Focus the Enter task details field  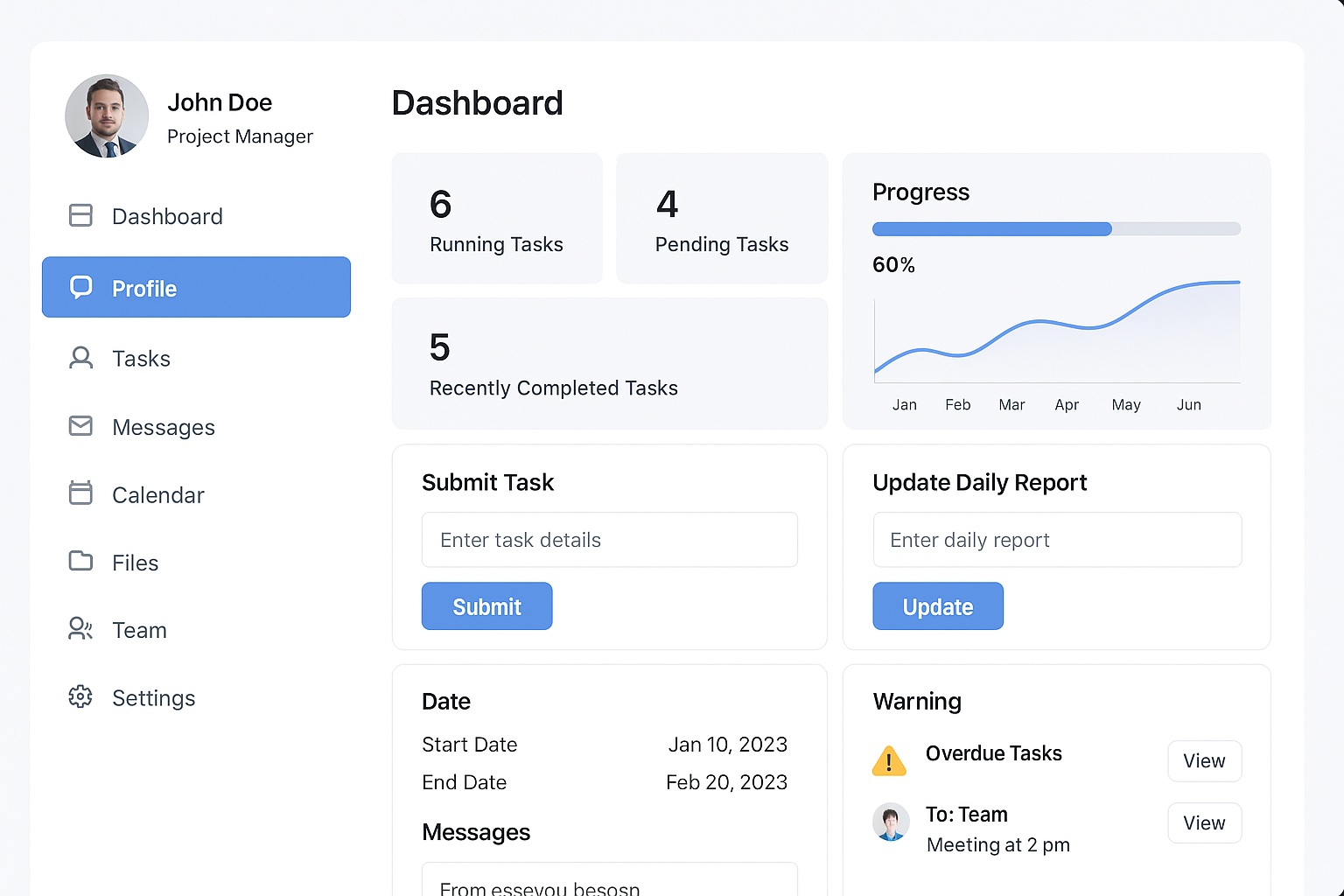tap(609, 540)
